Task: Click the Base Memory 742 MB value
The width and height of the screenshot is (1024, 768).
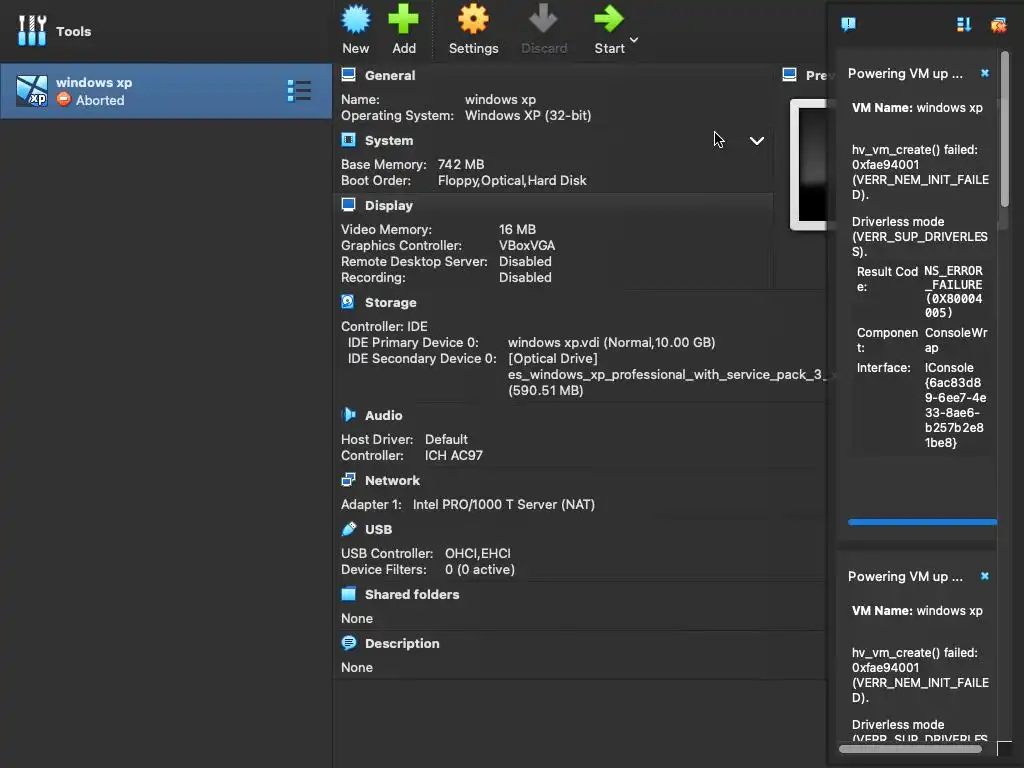Action: coord(460,165)
